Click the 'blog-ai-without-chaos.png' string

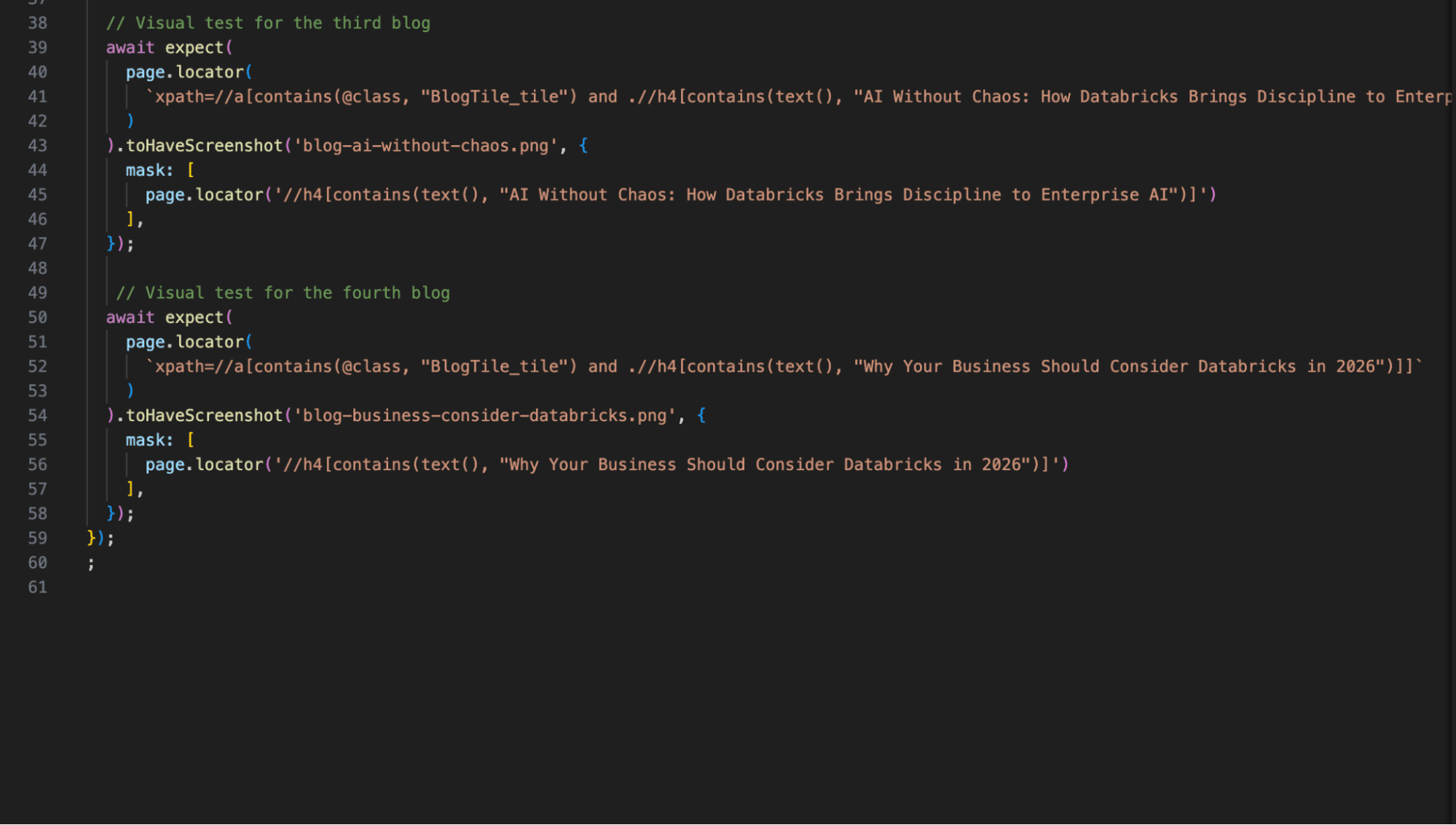(x=425, y=146)
